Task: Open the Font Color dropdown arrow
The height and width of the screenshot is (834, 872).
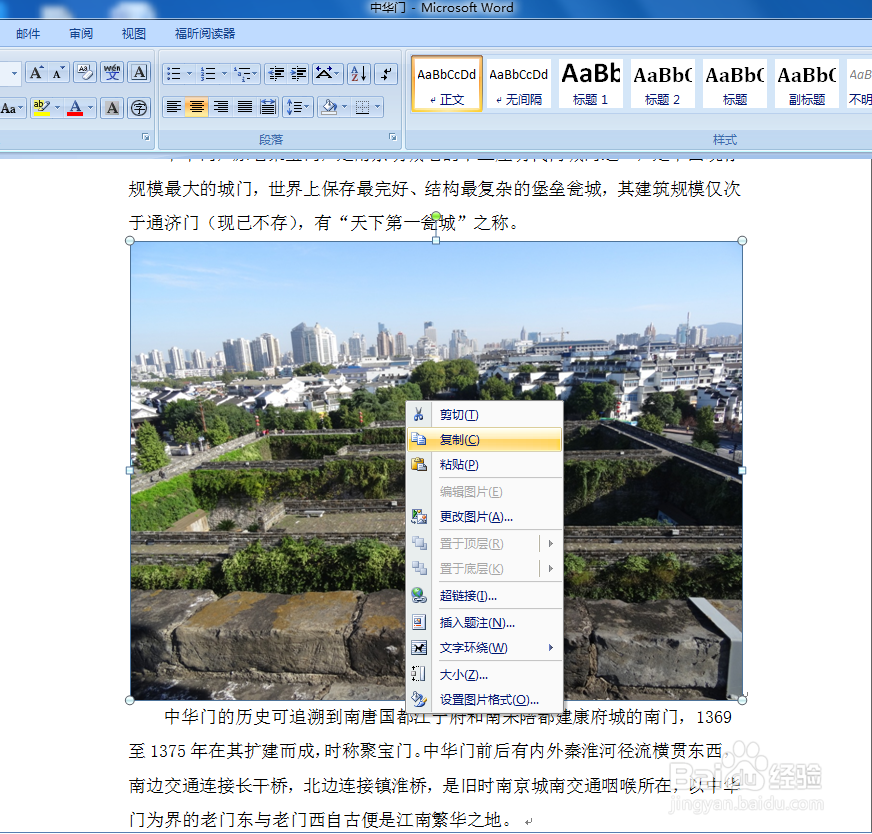Action: tap(90, 108)
